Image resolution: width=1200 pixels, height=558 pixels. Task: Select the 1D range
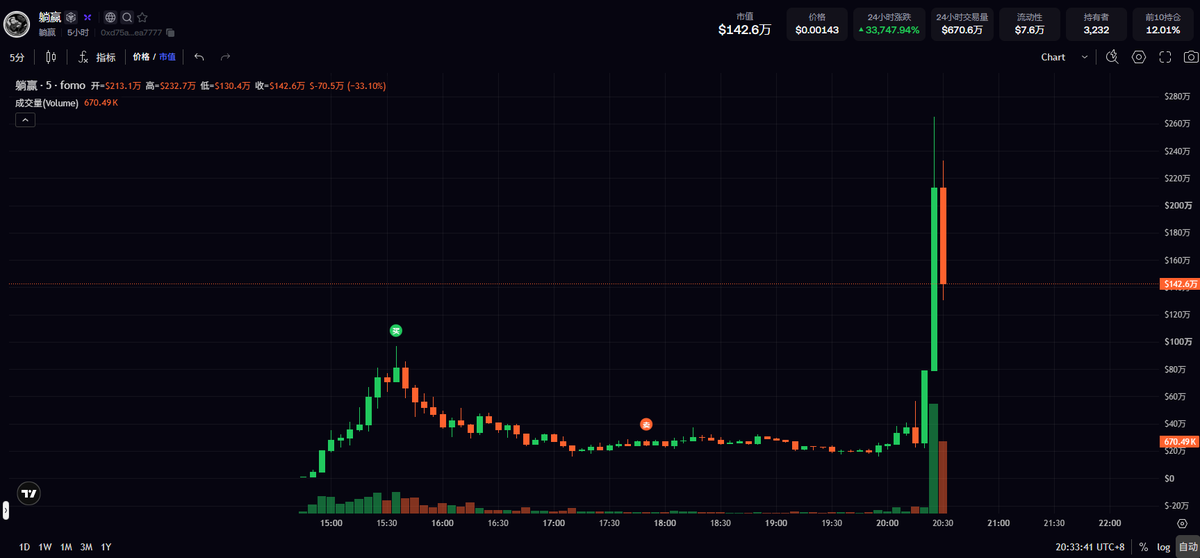pos(24,547)
